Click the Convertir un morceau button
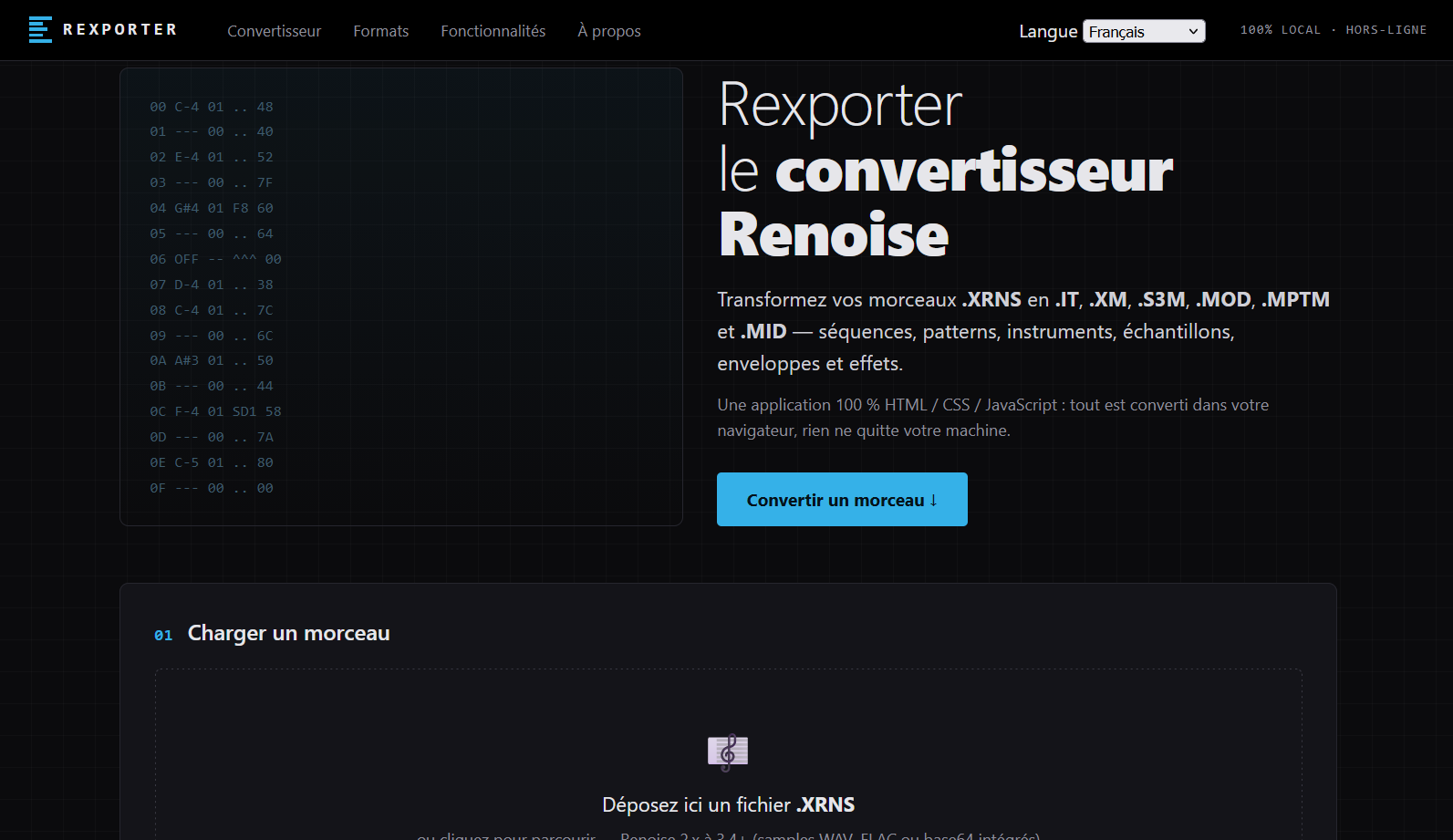 tap(842, 500)
